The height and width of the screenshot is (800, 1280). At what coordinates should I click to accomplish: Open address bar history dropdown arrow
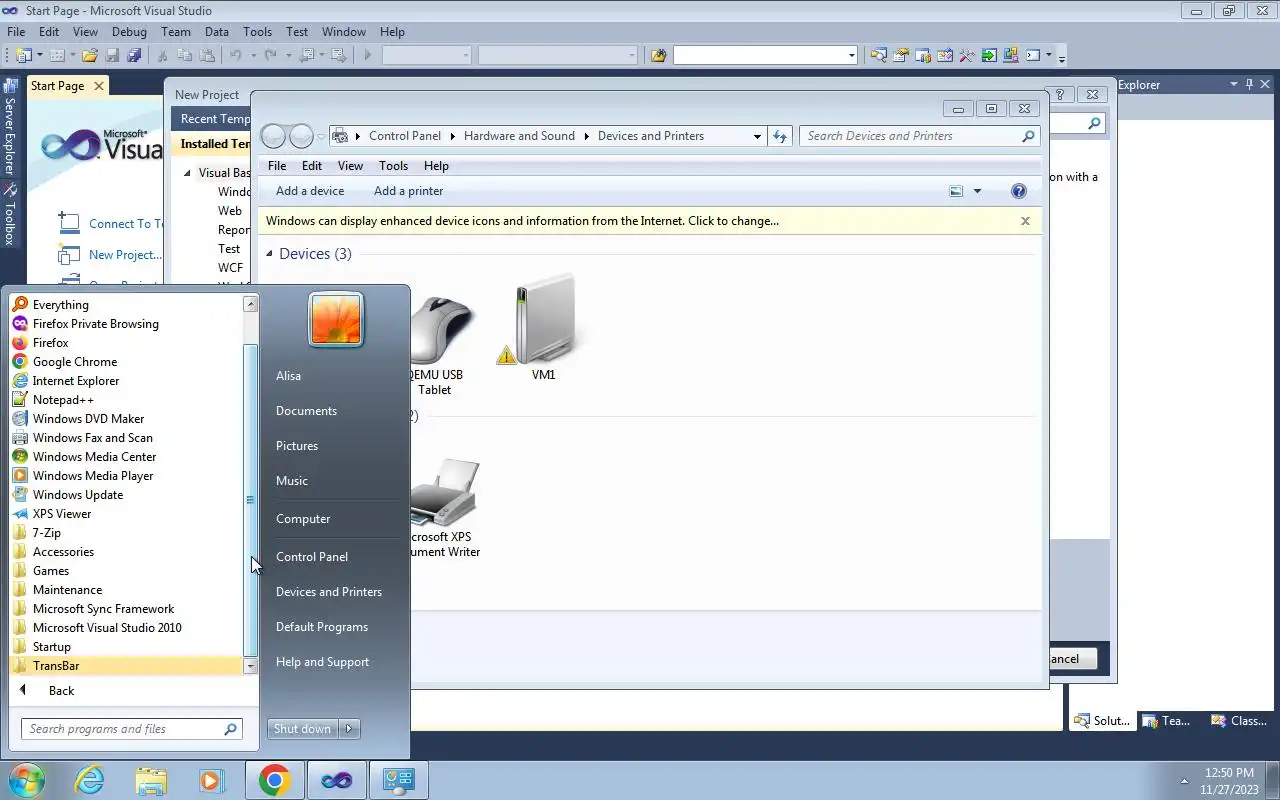click(757, 136)
